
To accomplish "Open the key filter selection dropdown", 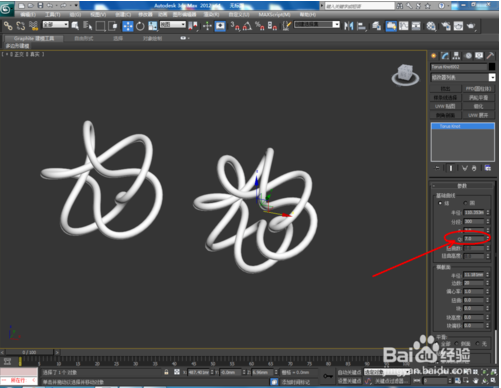I will pos(387,372).
